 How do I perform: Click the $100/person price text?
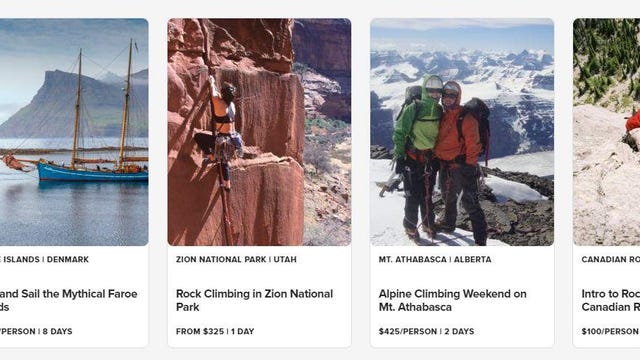[x=611, y=331]
